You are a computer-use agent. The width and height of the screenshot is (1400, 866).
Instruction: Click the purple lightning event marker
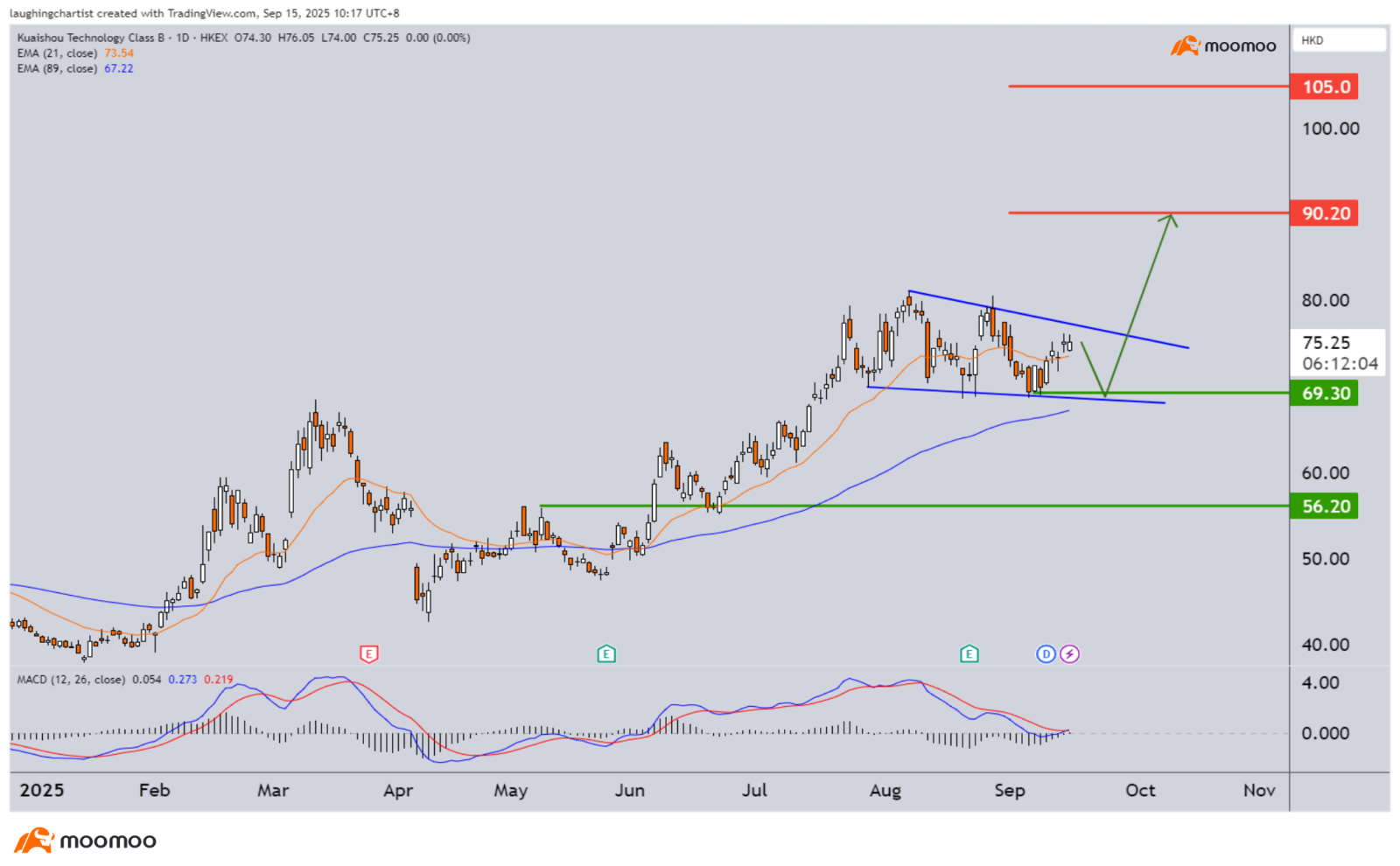1069,653
